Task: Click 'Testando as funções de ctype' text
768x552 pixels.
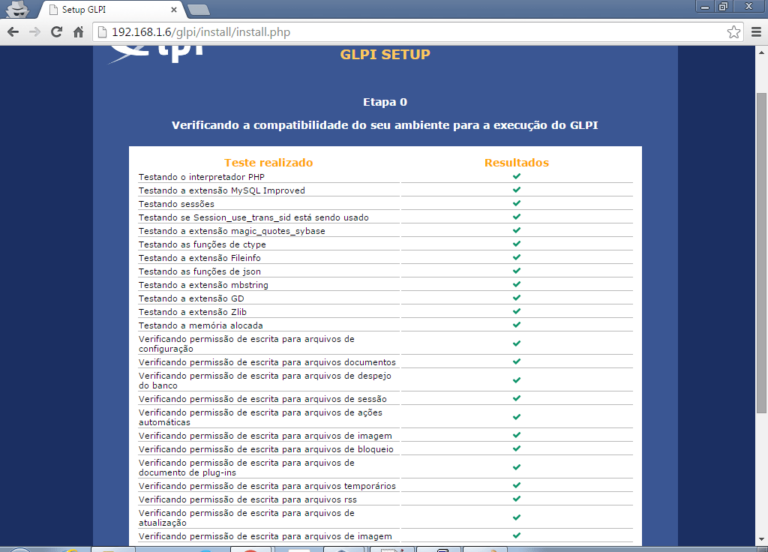Action: (x=202, y=244)
